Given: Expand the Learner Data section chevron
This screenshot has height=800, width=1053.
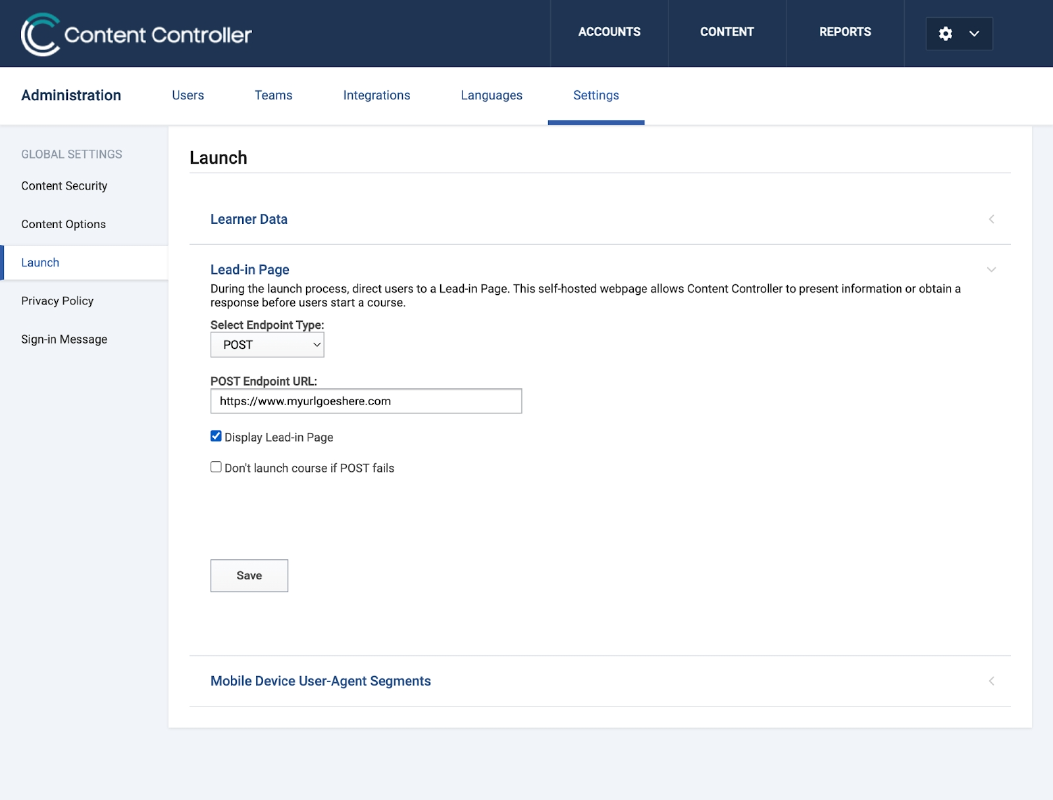Looking at the screenshot, I should 991,219.
